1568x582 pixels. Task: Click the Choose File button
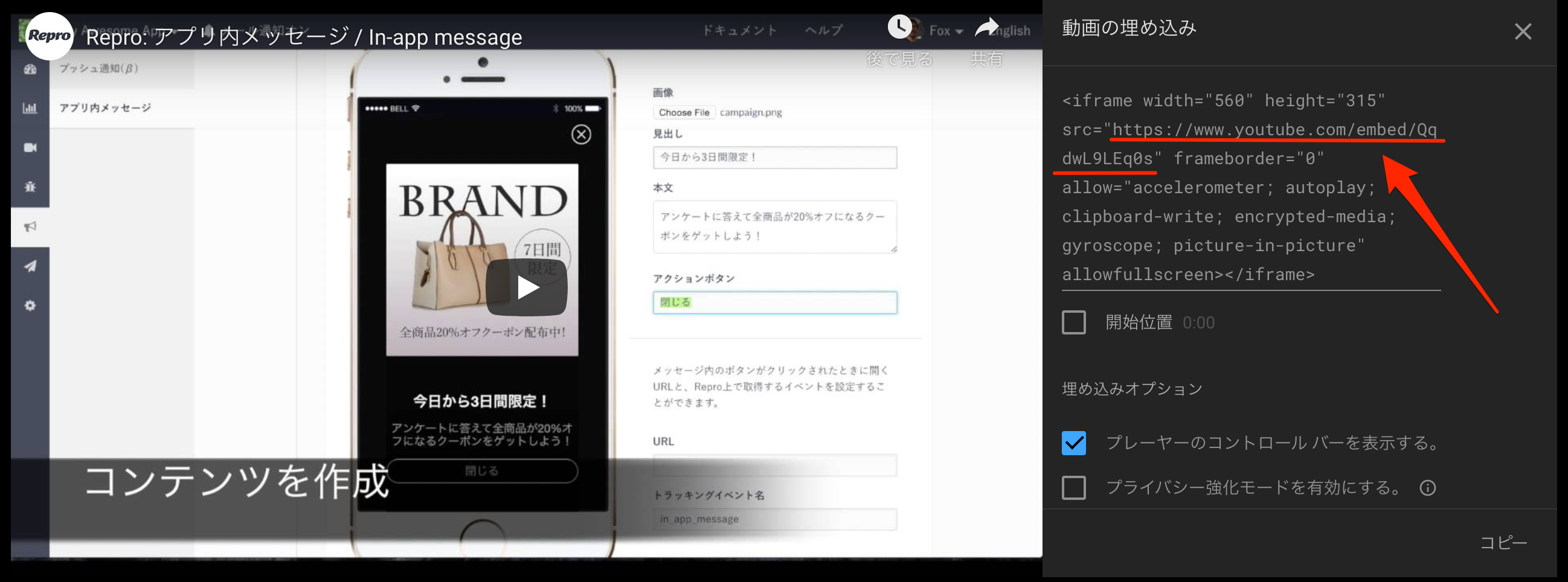[x=684, y=112]
